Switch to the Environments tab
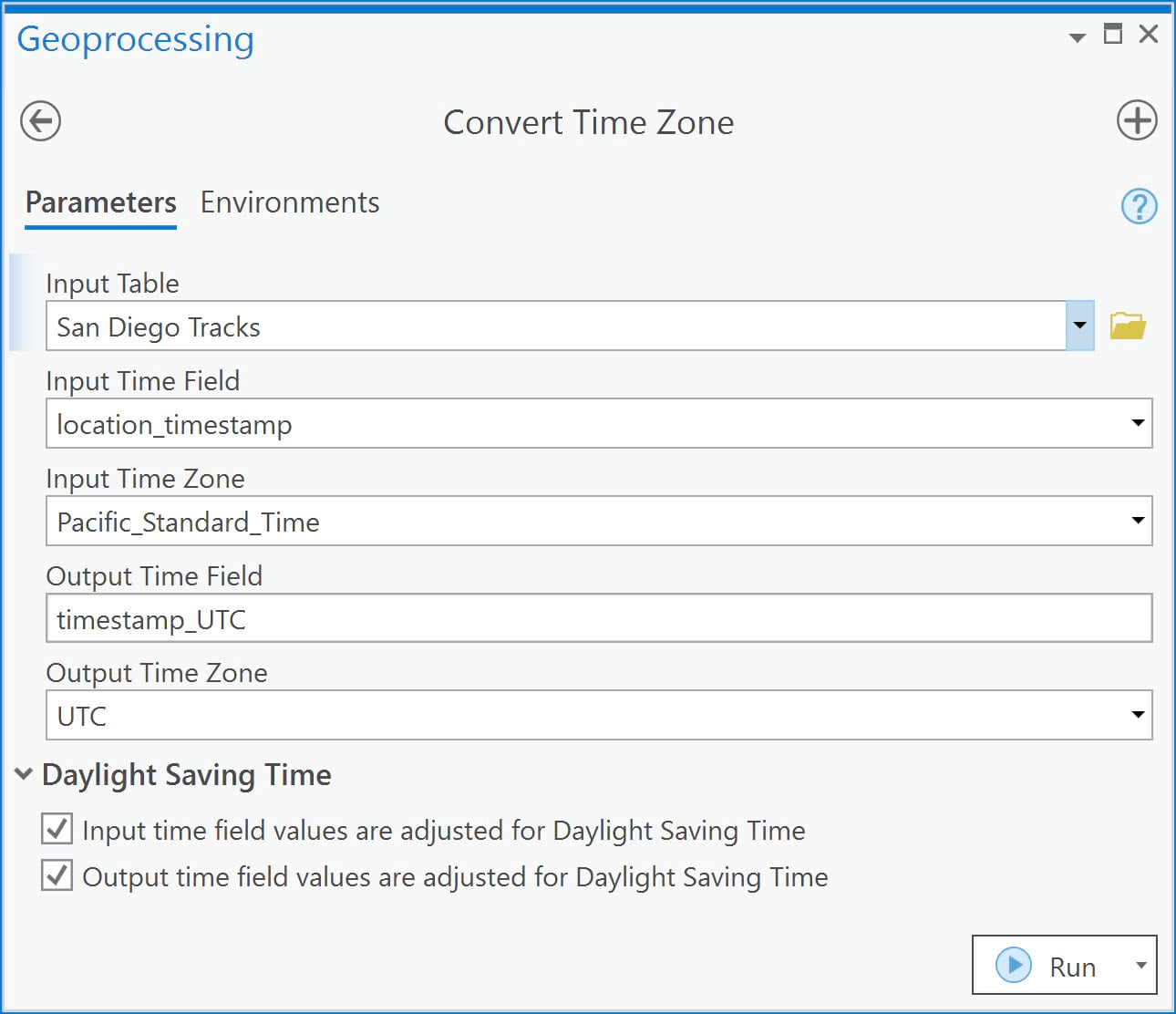 (x=289, y=202)
